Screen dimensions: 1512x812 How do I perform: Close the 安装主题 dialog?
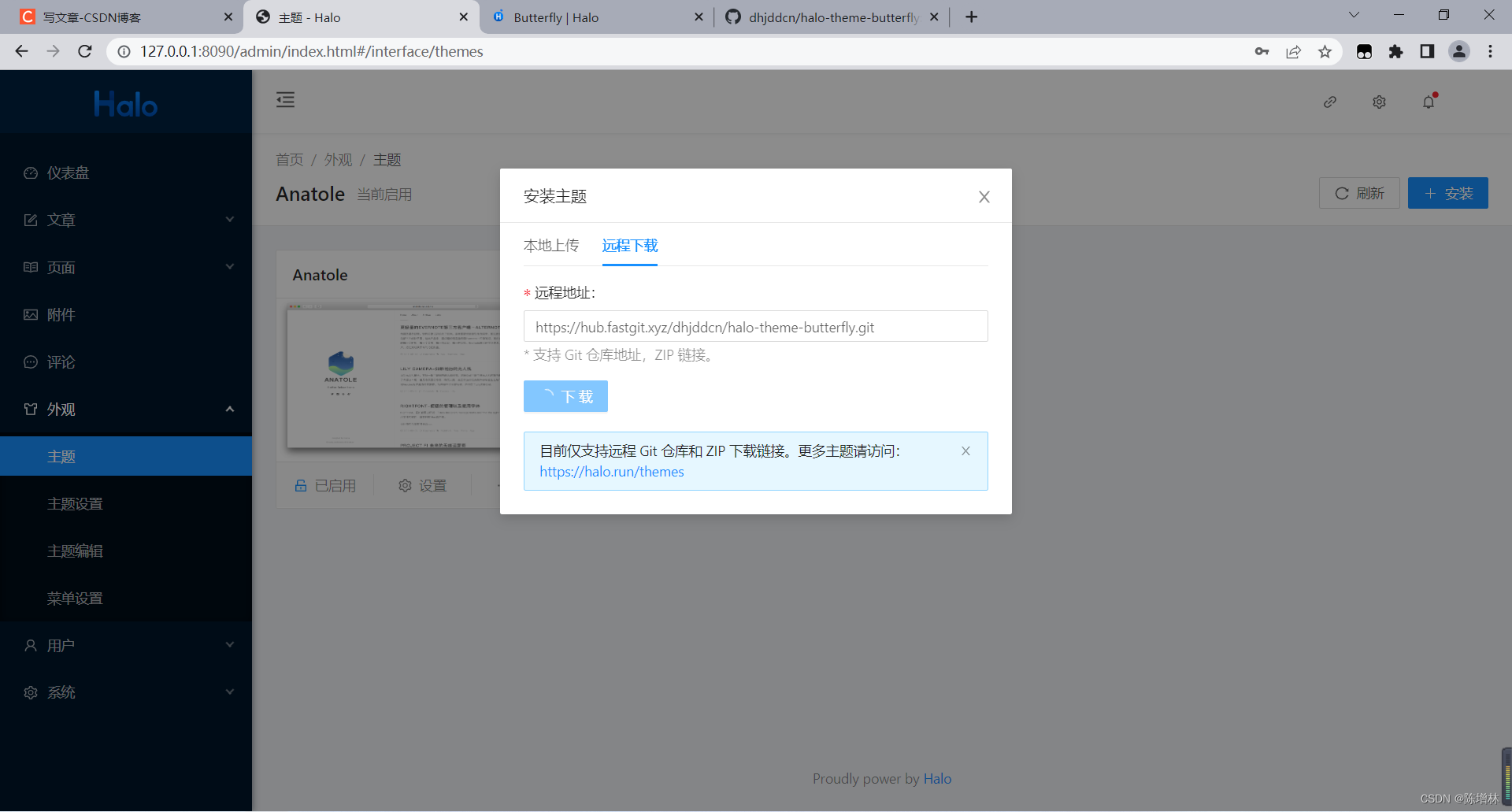984,197
